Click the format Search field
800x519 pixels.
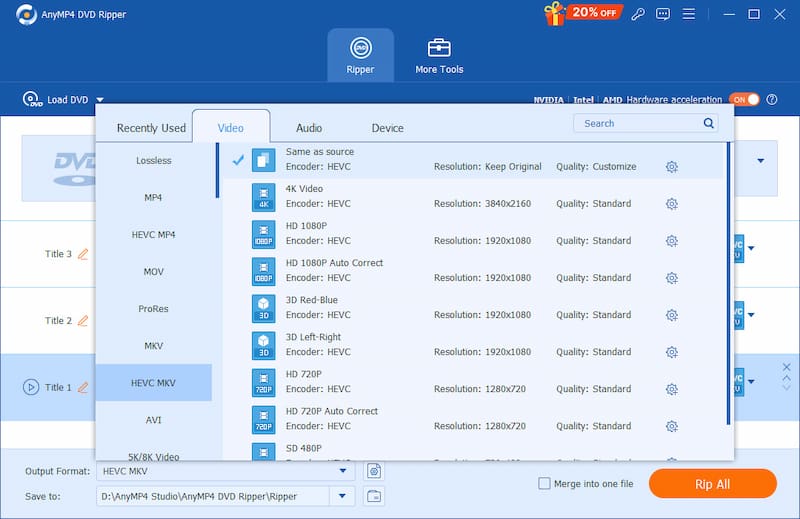click(645, 123)
